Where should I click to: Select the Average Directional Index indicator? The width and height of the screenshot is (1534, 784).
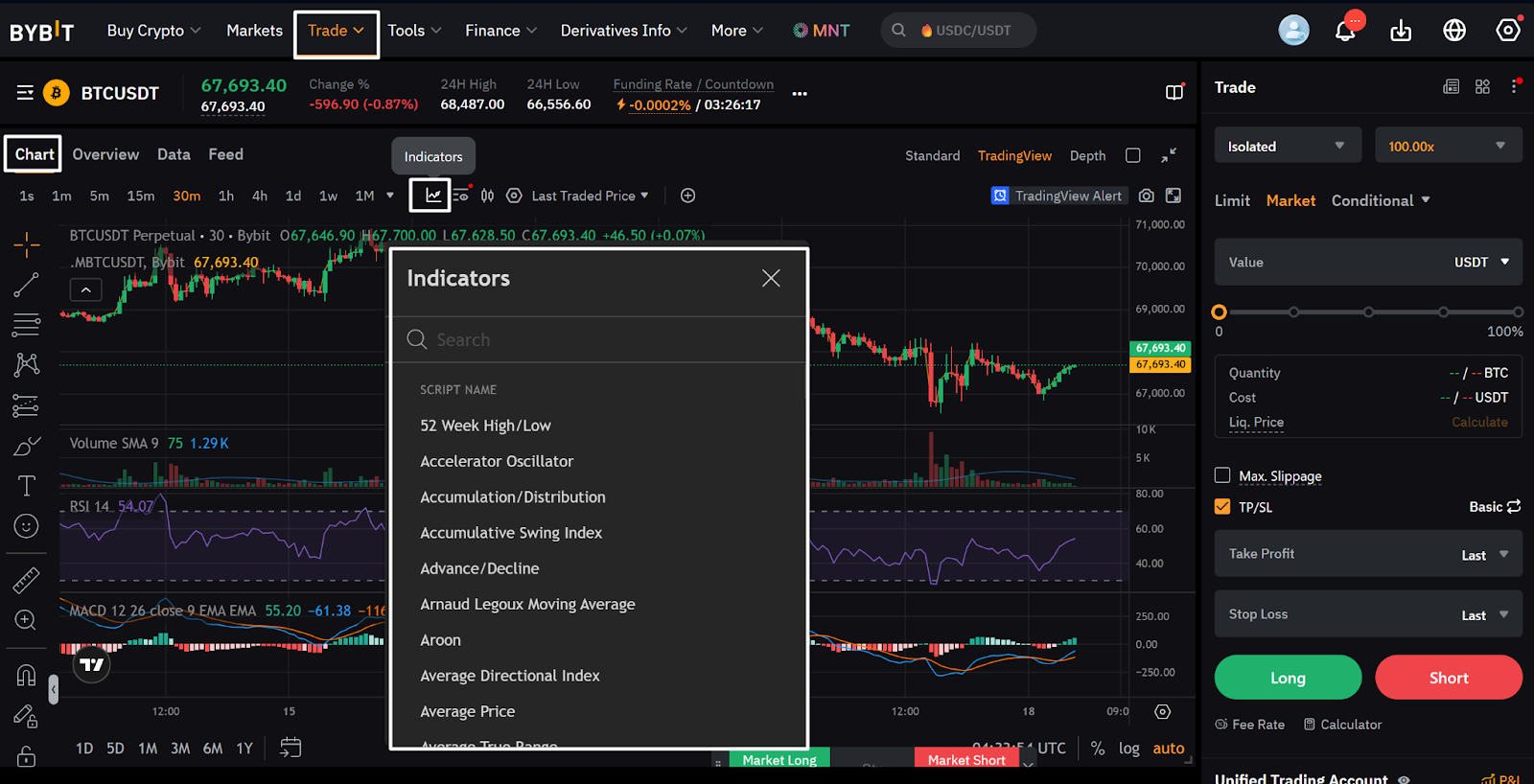[x=510, y=676]
